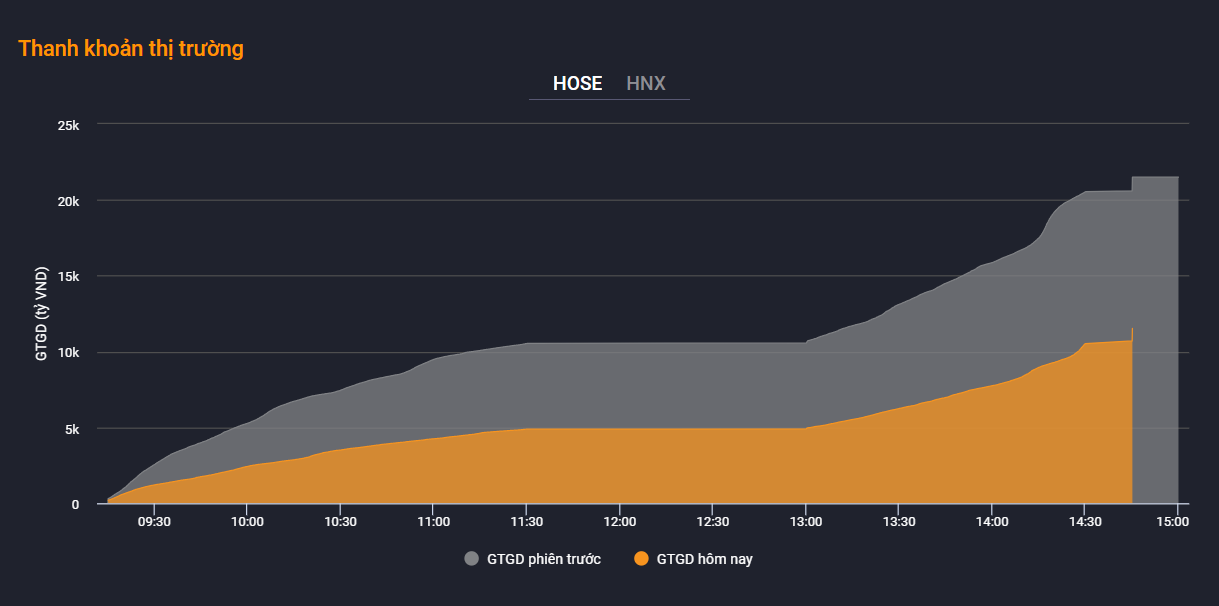Viewport: 1219px width, 606px height.
Task: Click the 10k y-axis tick label
Action: (68, 353)
